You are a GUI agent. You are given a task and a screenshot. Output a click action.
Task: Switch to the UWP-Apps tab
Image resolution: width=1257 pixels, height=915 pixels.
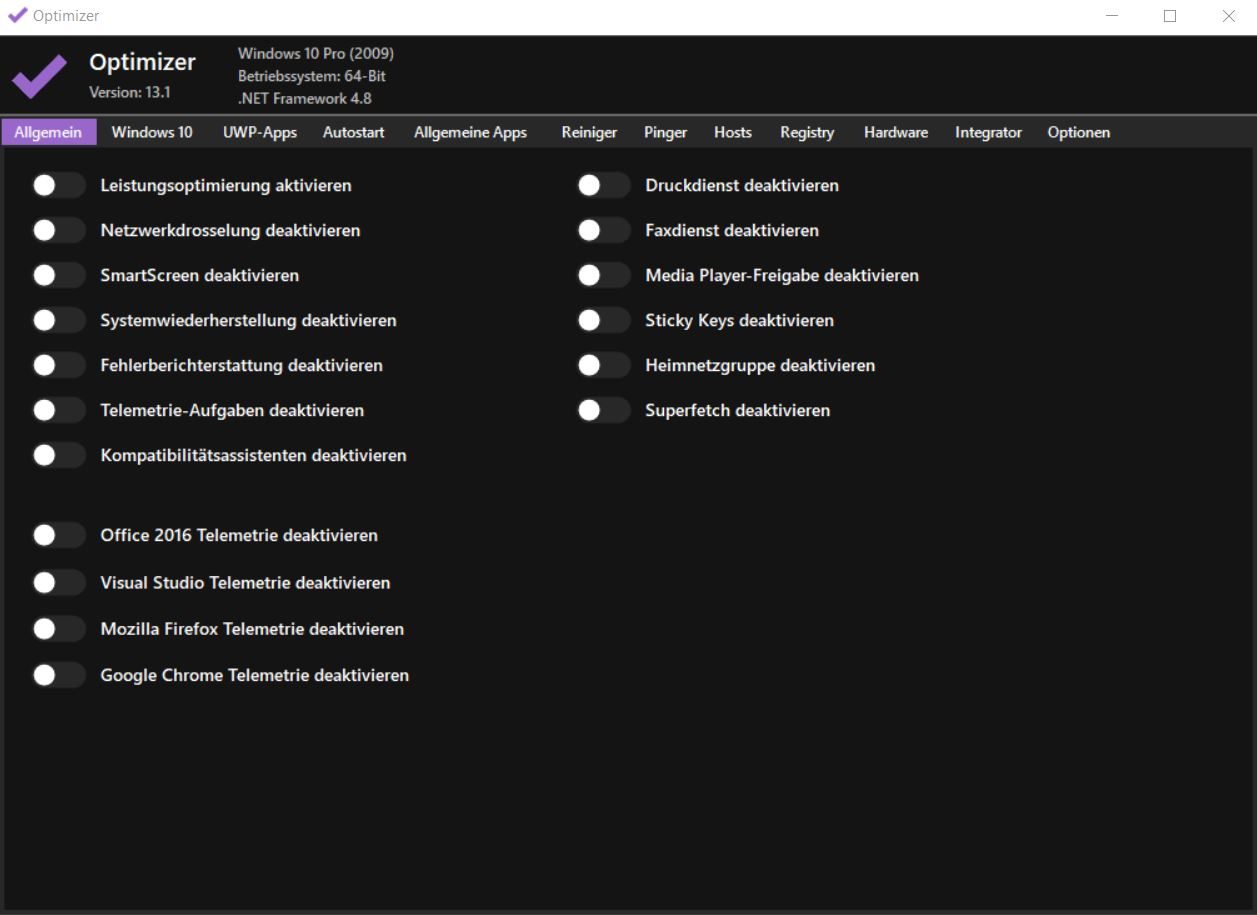(260, 132)
